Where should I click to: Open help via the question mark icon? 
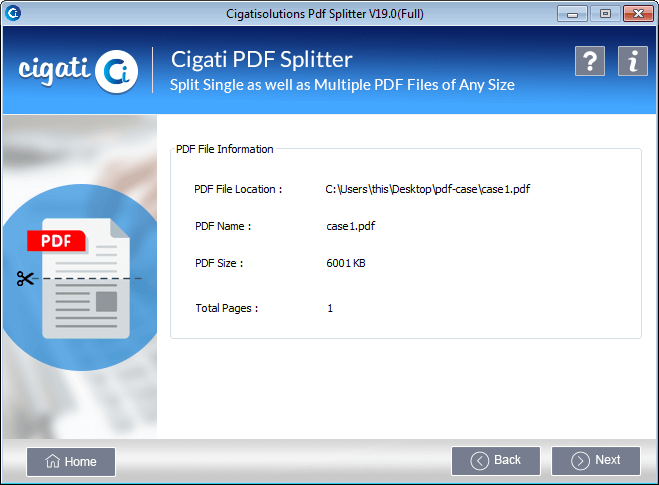[590, 61]
